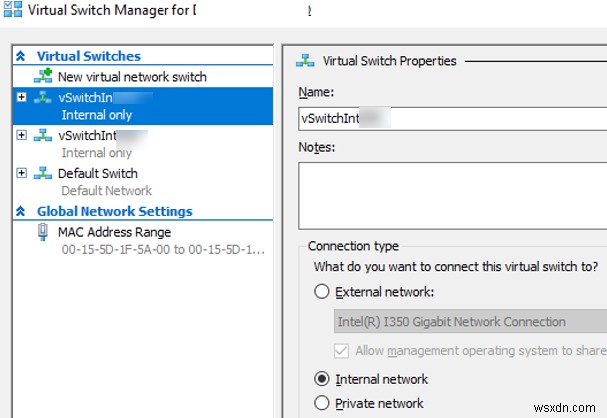
Task: Expand the selected vSwitchIn Internal only switch
Action: tap(22, 97)
